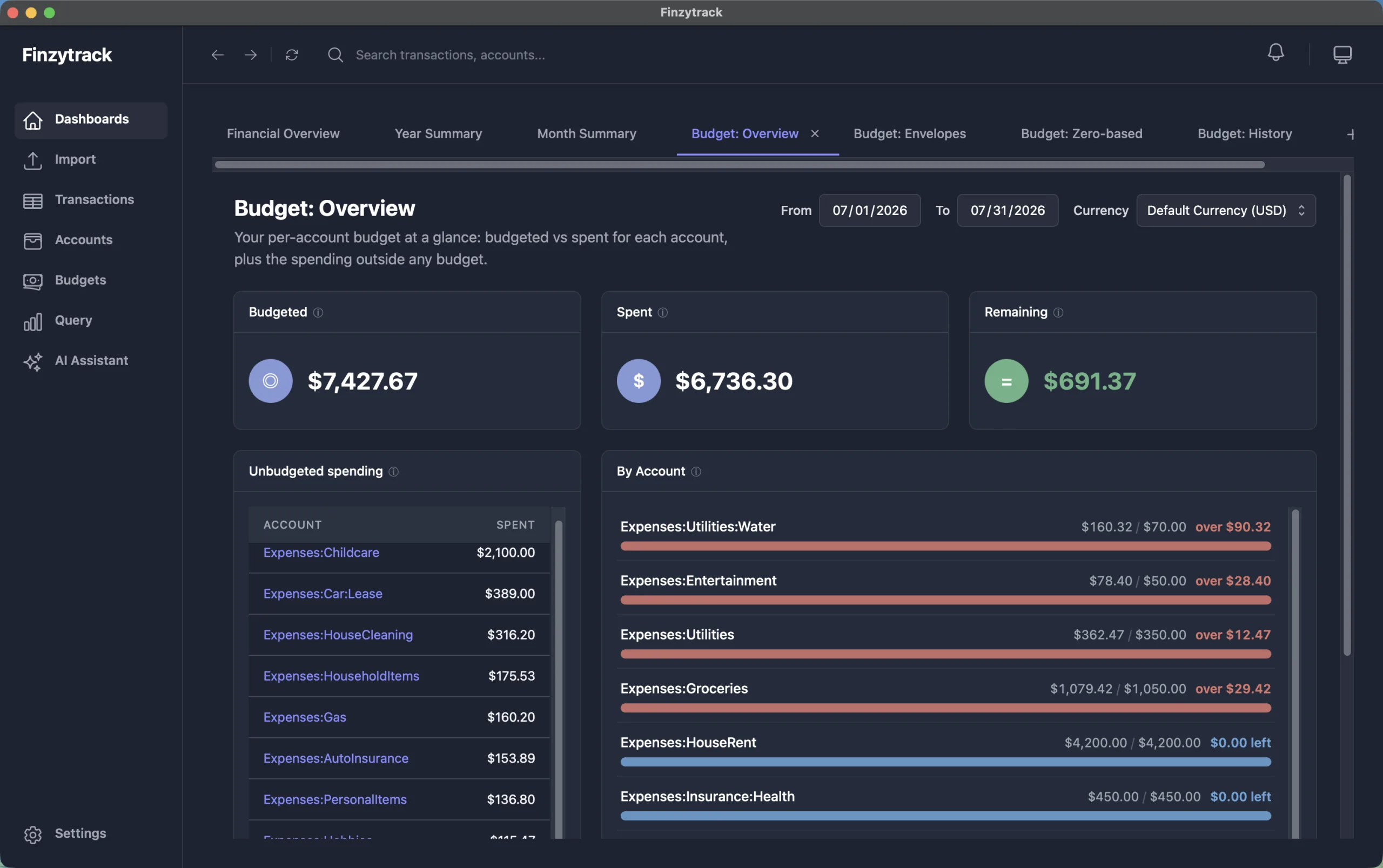Go forward with the right arrow icon

[250, 55]
